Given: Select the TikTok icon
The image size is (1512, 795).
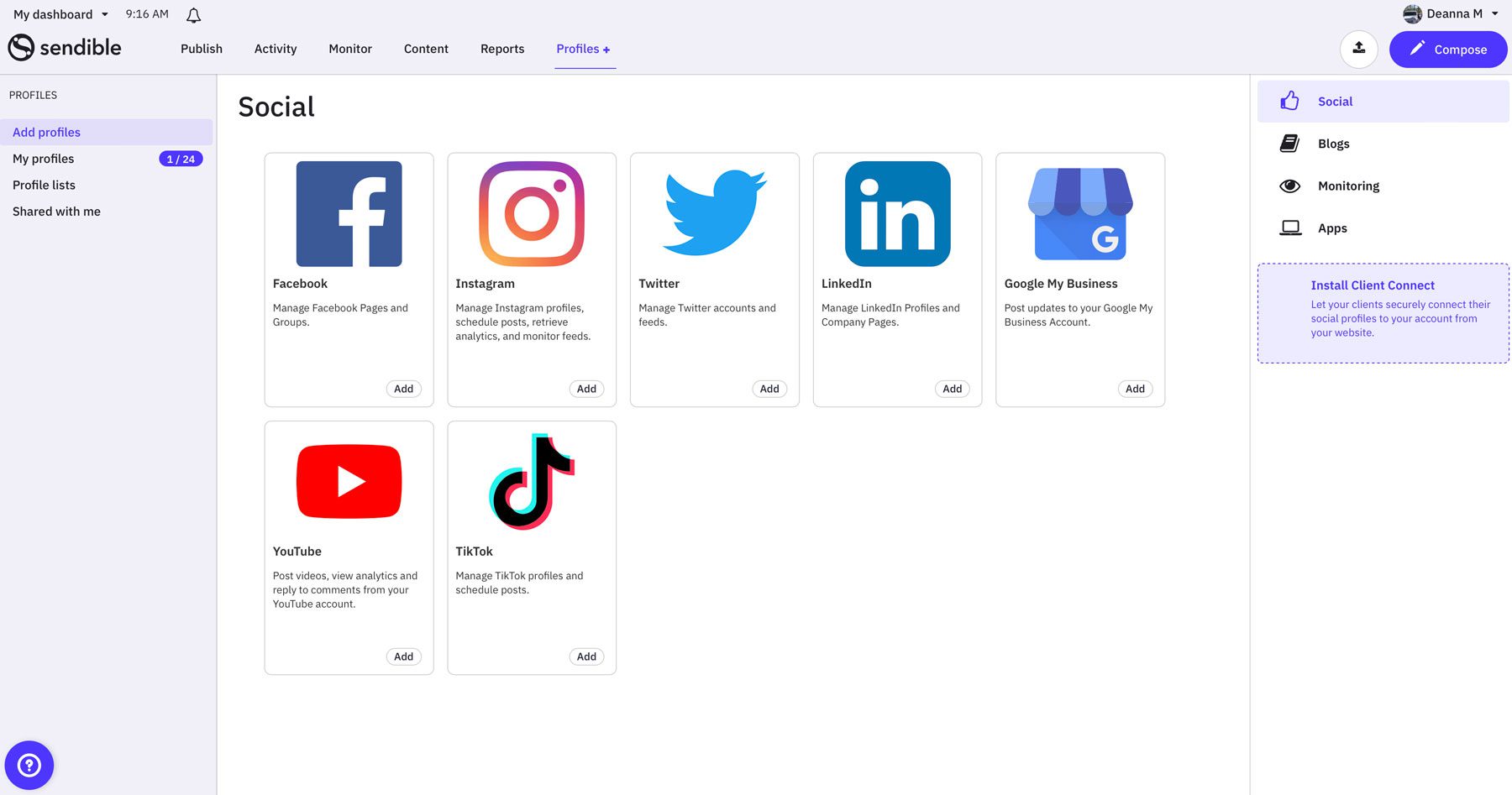Looking at the screenshot, I should [531, 481].
